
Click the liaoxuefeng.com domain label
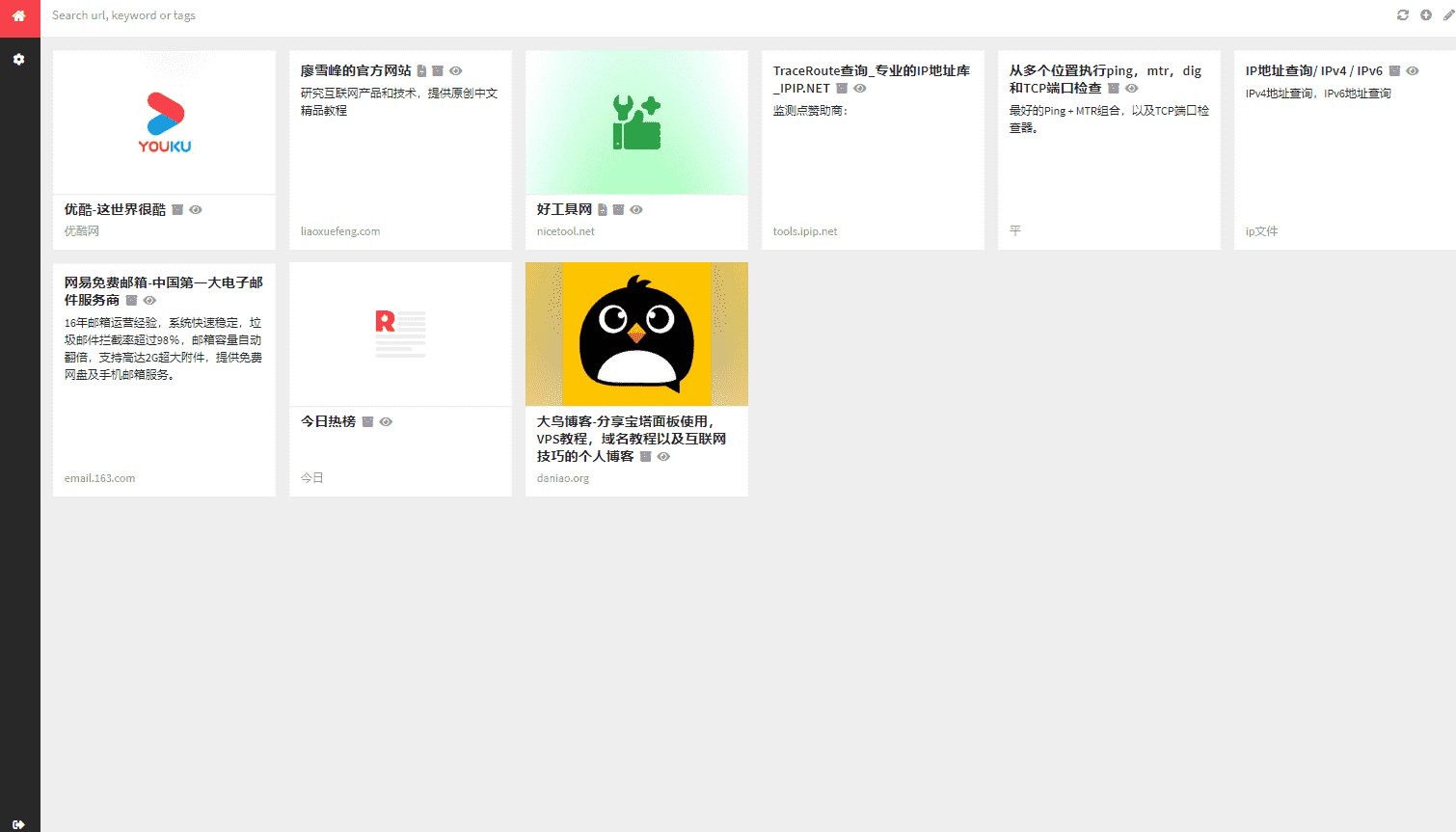pos(340,231)
